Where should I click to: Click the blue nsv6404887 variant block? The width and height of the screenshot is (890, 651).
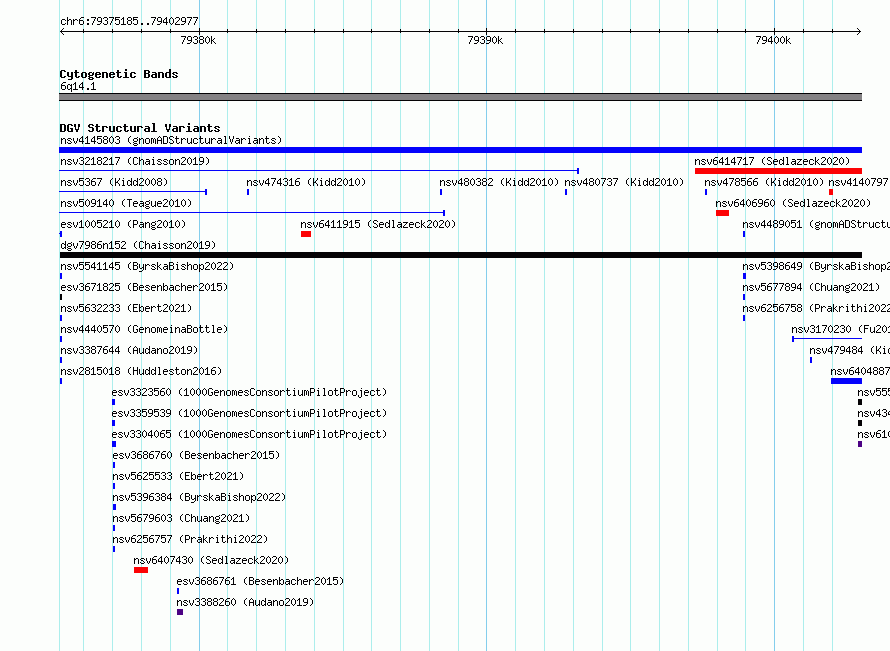(846, 381)
